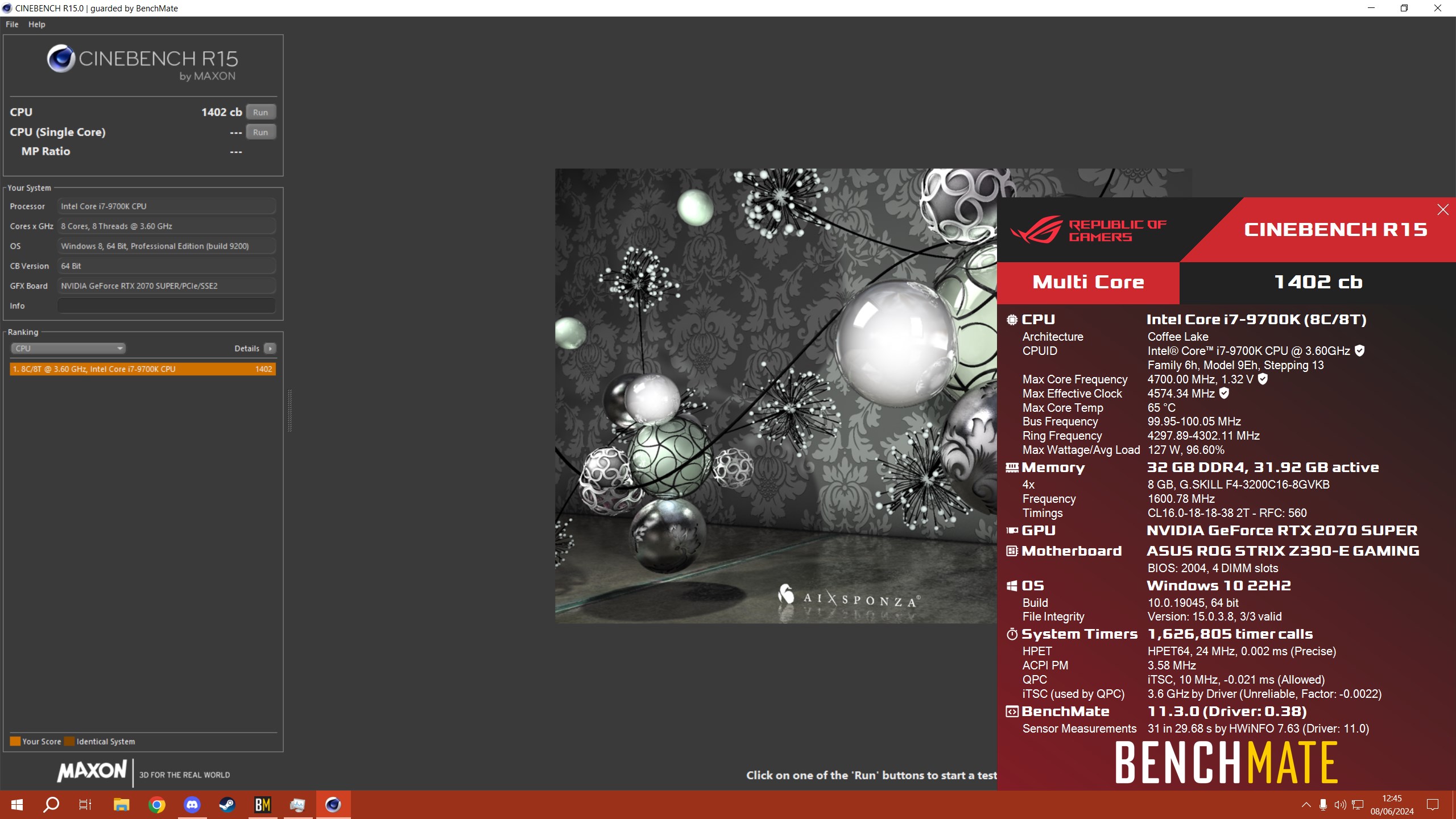
Task: Click the shield icon beside Max Effective Clock
Action: [1225, 393]
